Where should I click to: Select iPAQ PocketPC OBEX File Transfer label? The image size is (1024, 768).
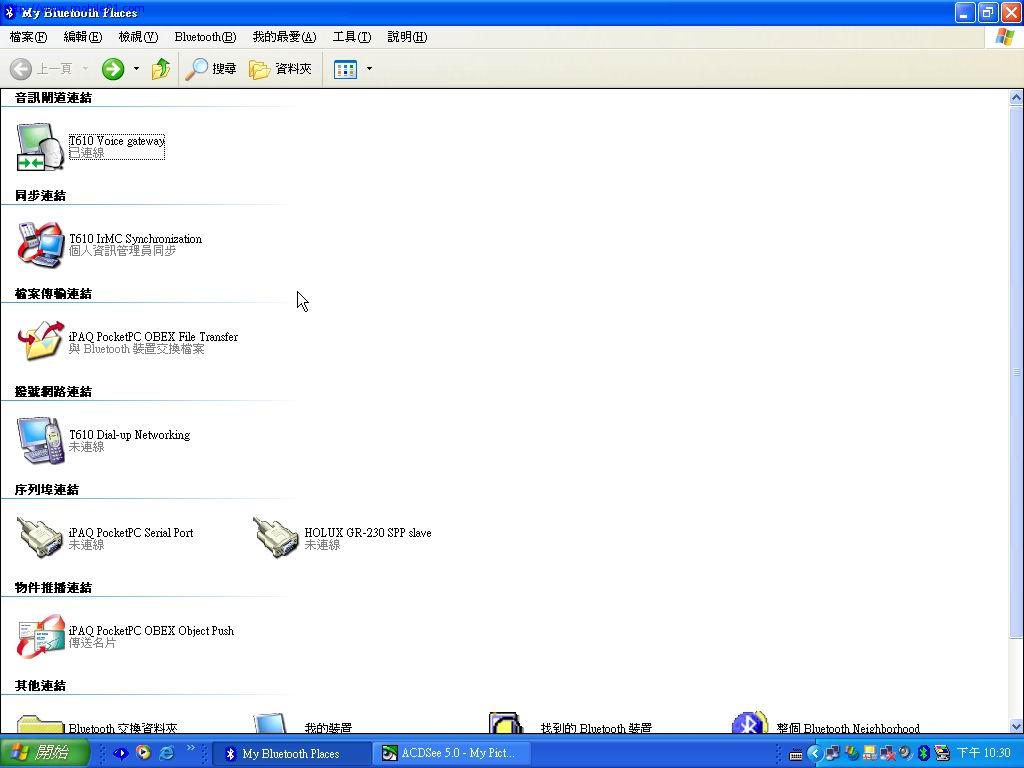coord(153,336)
